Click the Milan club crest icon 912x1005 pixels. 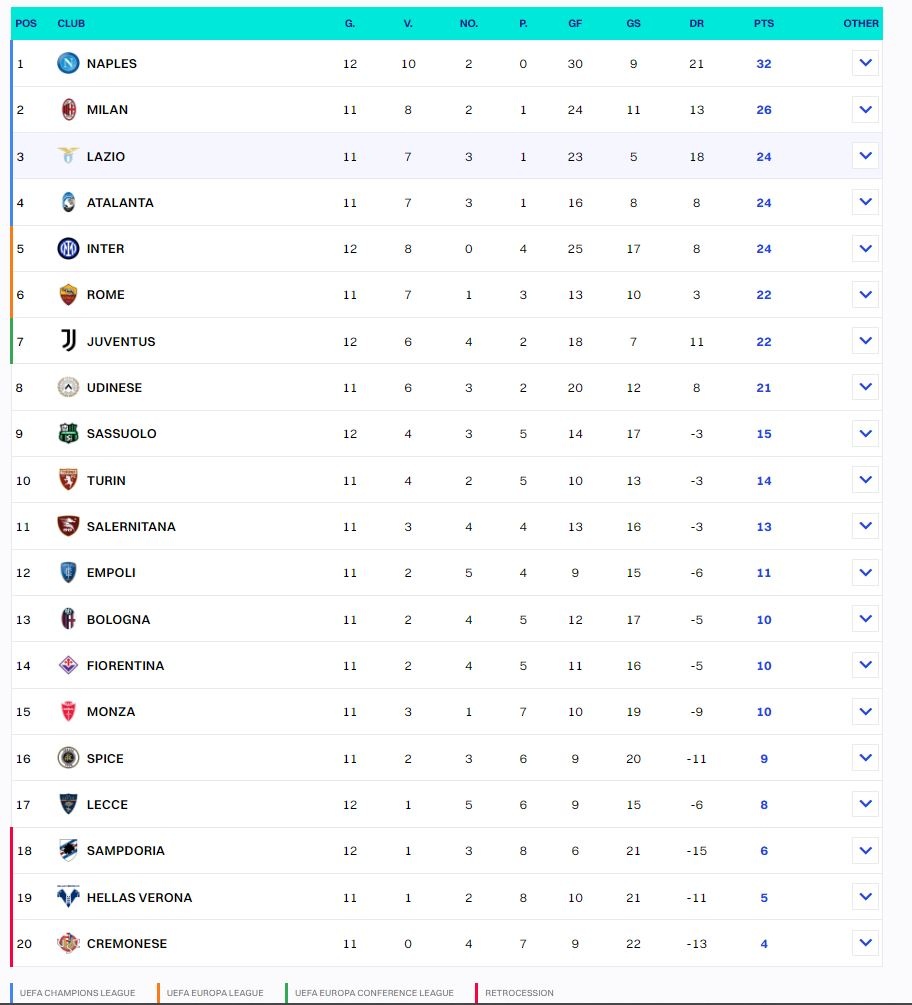coord(68,110)
